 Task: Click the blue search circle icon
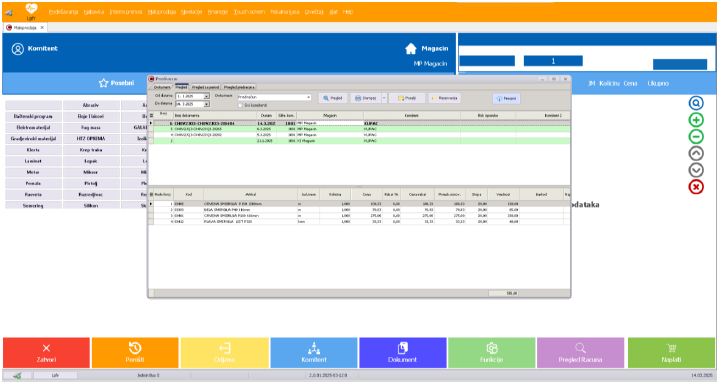coord(696,103)
